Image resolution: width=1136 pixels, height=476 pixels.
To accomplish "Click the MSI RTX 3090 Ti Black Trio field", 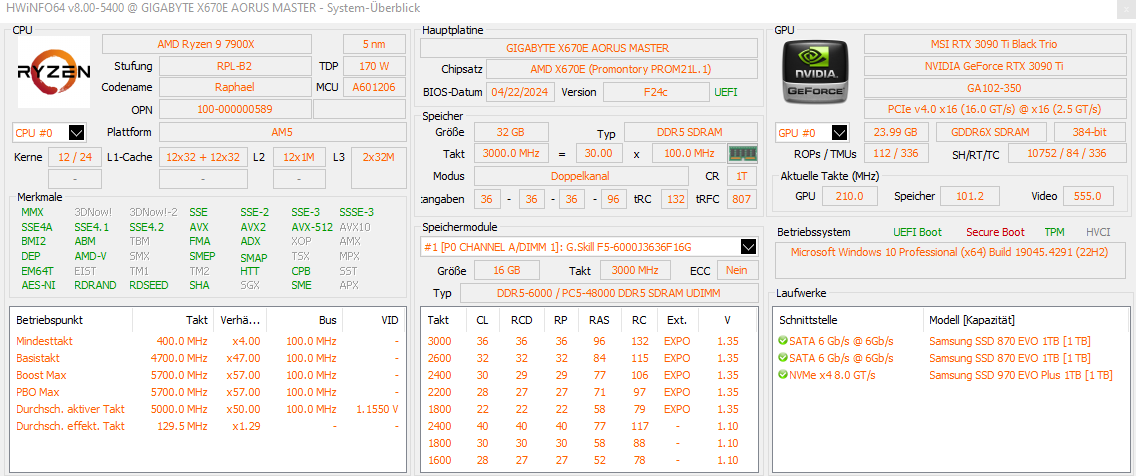I will pyautogui.click(x=993, y=45).
